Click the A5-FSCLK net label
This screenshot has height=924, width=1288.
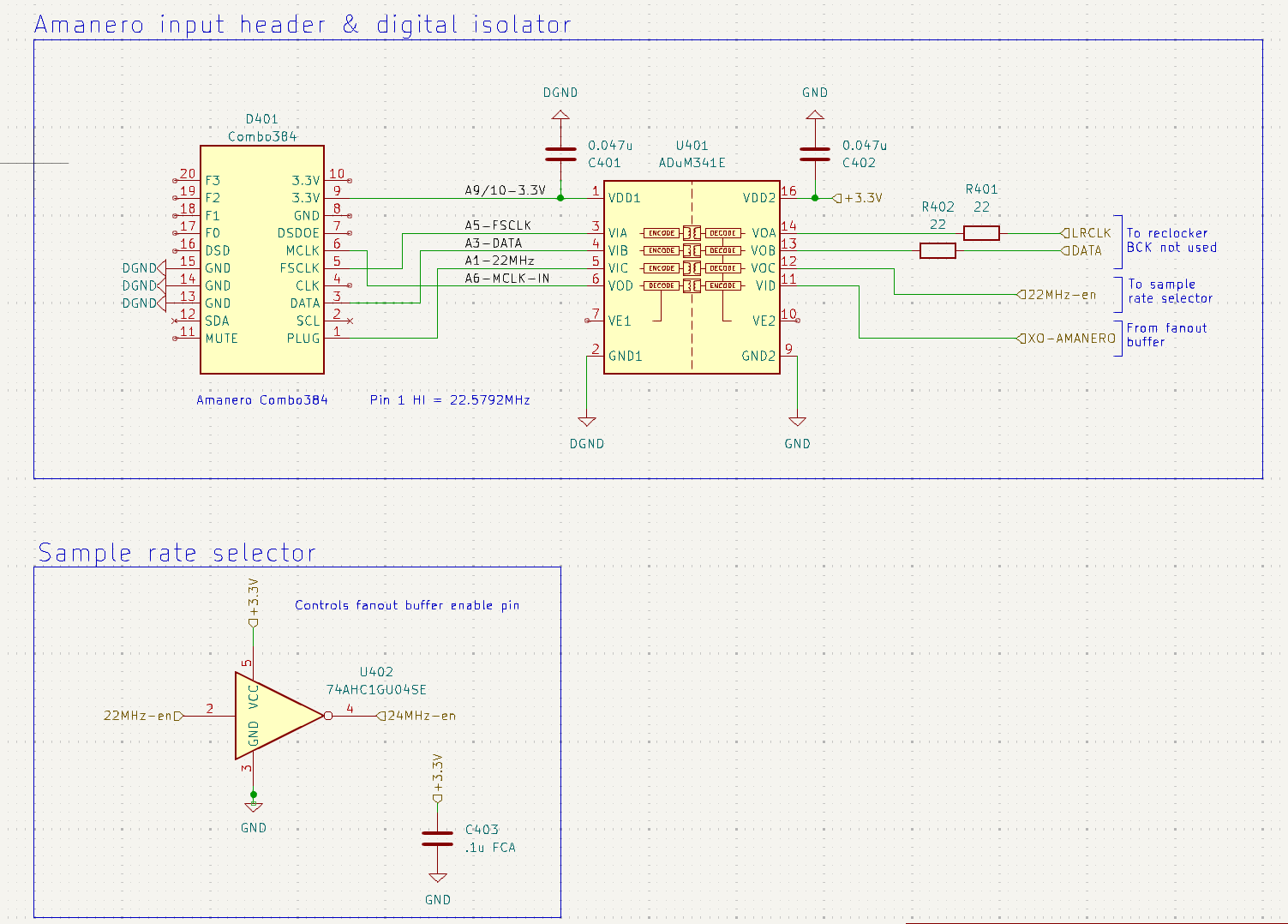(498, 225)
